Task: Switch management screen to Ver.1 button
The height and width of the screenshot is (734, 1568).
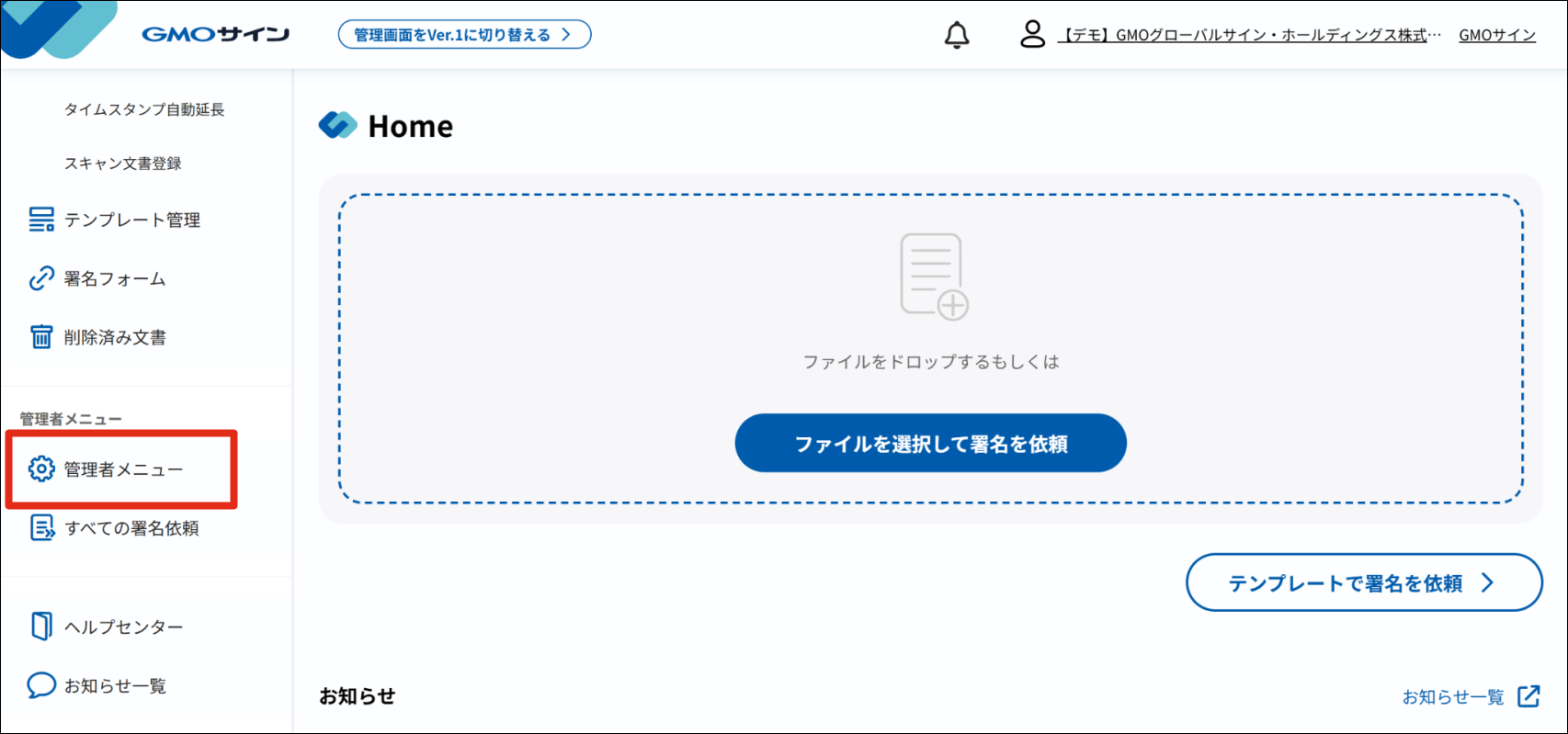Action: click(x=464, y=35)
